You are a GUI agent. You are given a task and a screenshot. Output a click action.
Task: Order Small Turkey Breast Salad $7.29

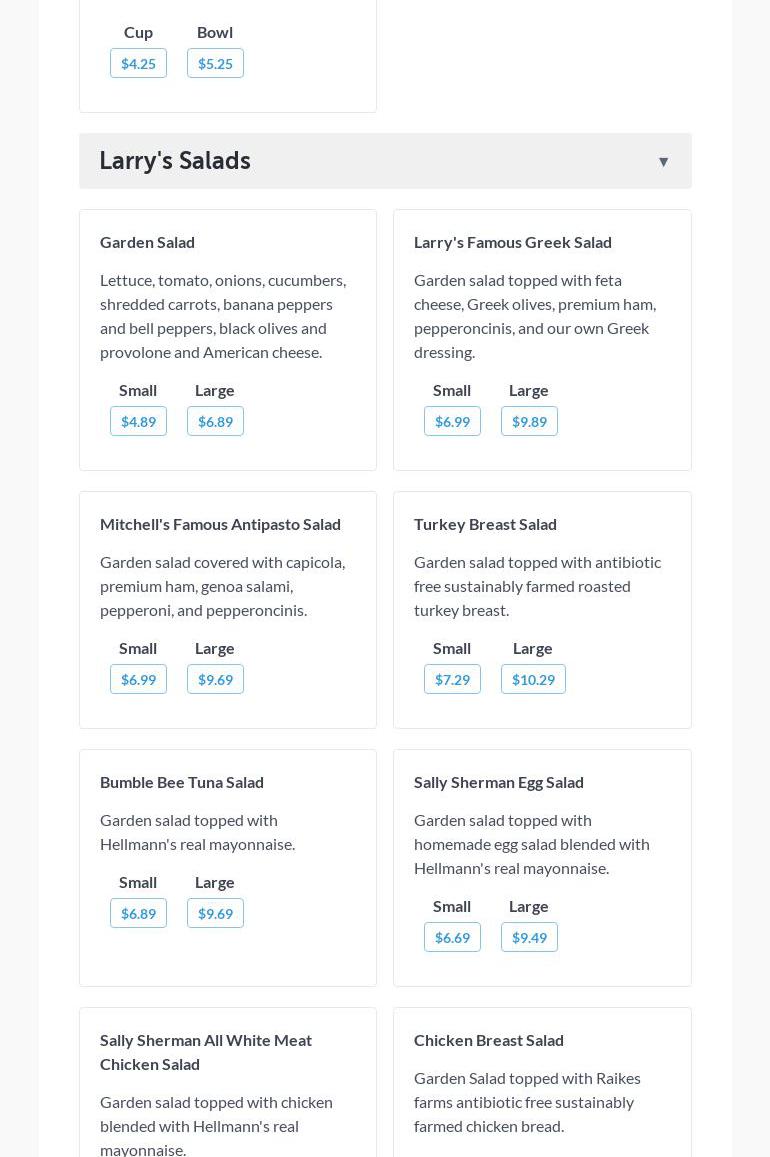pos(452,680)
